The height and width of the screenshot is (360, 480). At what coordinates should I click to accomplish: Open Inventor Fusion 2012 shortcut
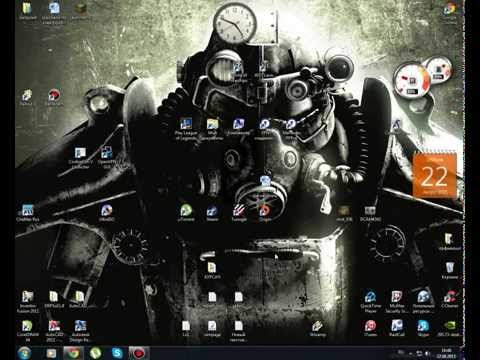click(28, 302)
